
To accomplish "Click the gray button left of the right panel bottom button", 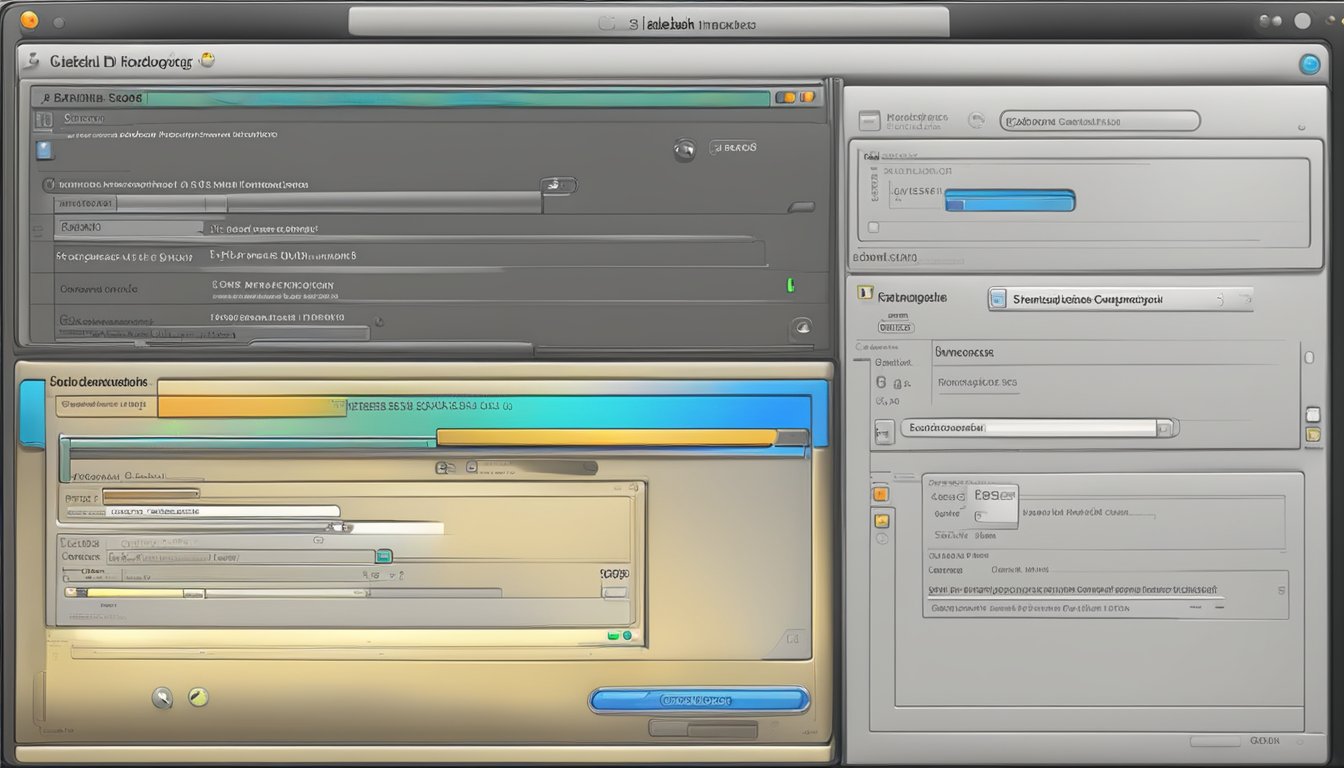I will pyautogui.click(x=1214, y=741).
